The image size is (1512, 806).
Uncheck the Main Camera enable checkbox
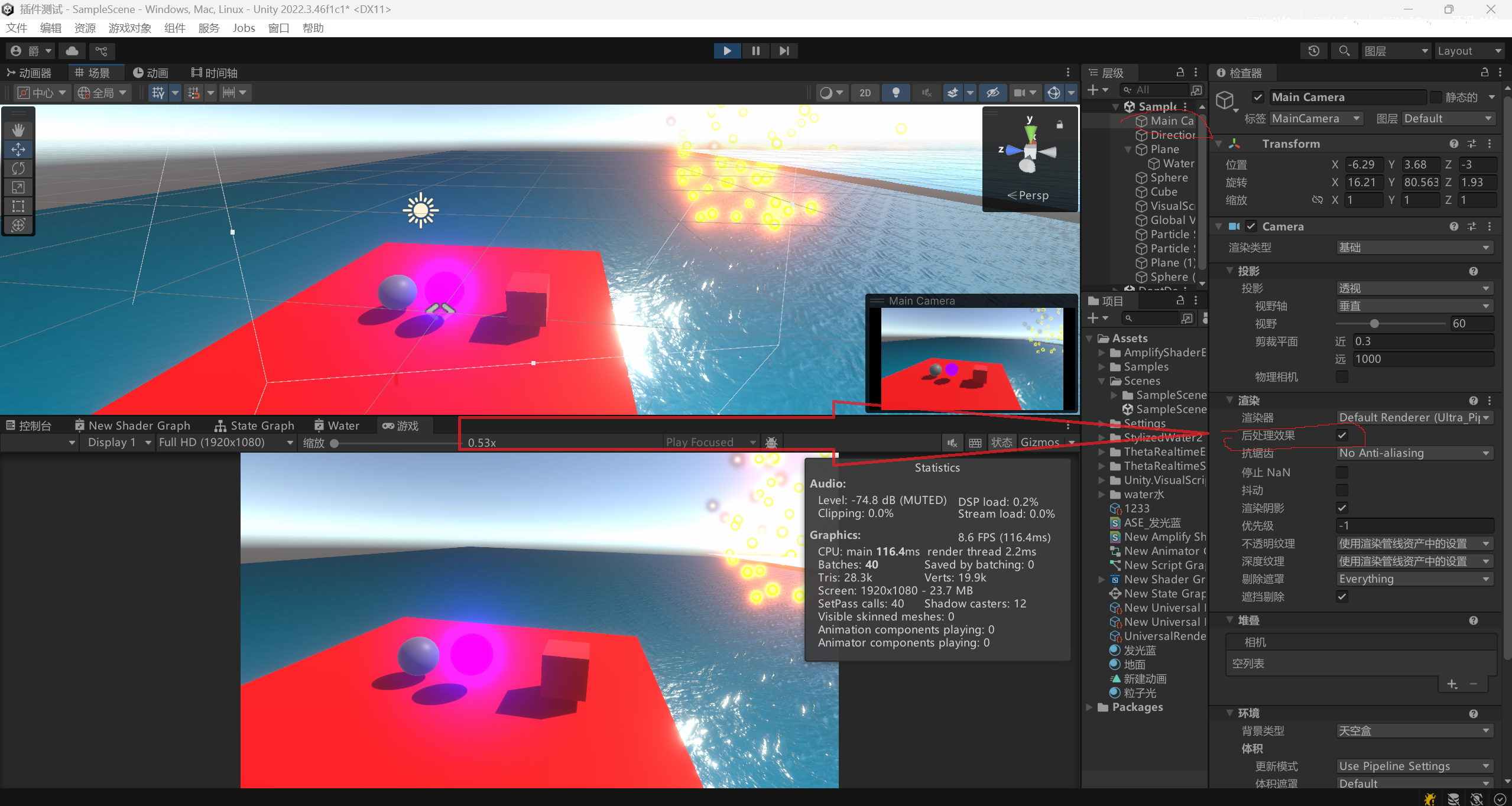coord(1258,97)
